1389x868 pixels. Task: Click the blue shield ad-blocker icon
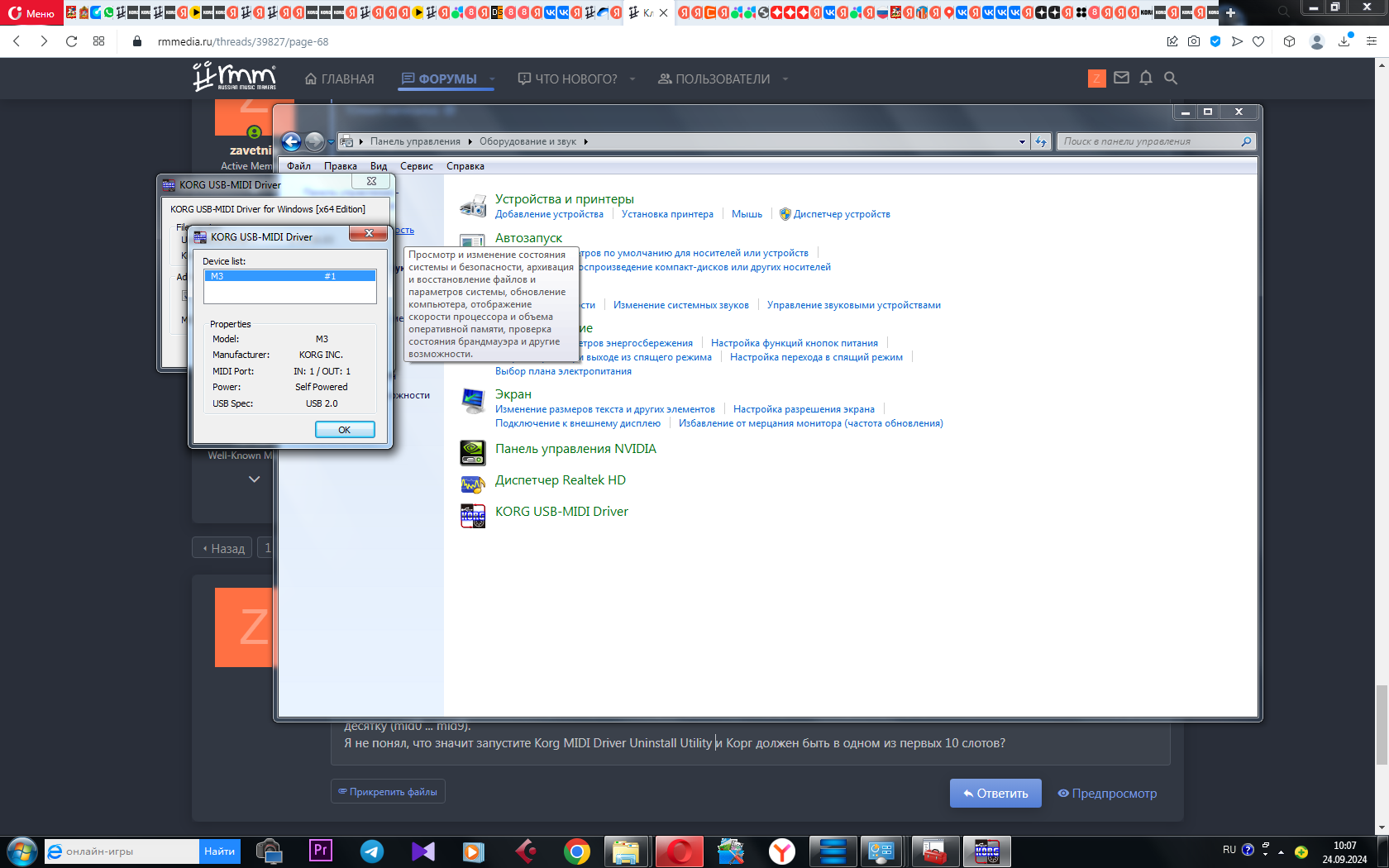point(1215,41)
